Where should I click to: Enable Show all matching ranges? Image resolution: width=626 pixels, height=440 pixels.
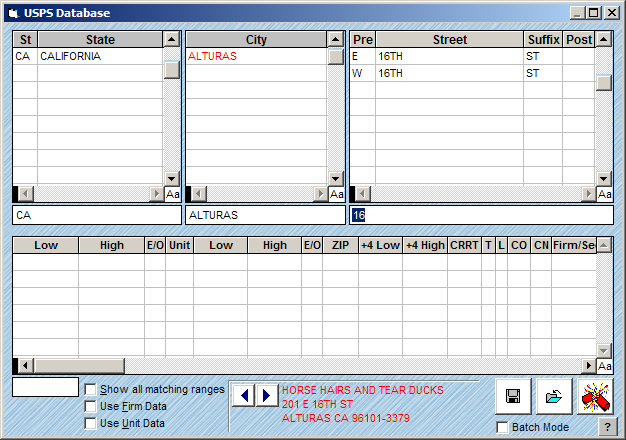[91, 389]
